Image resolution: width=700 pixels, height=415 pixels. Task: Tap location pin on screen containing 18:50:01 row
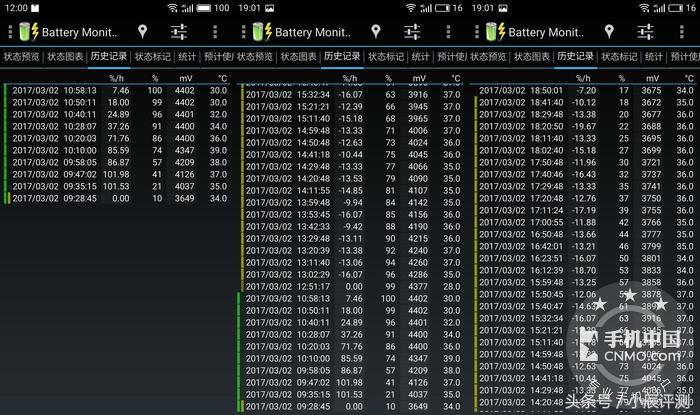tap(609, 31)
